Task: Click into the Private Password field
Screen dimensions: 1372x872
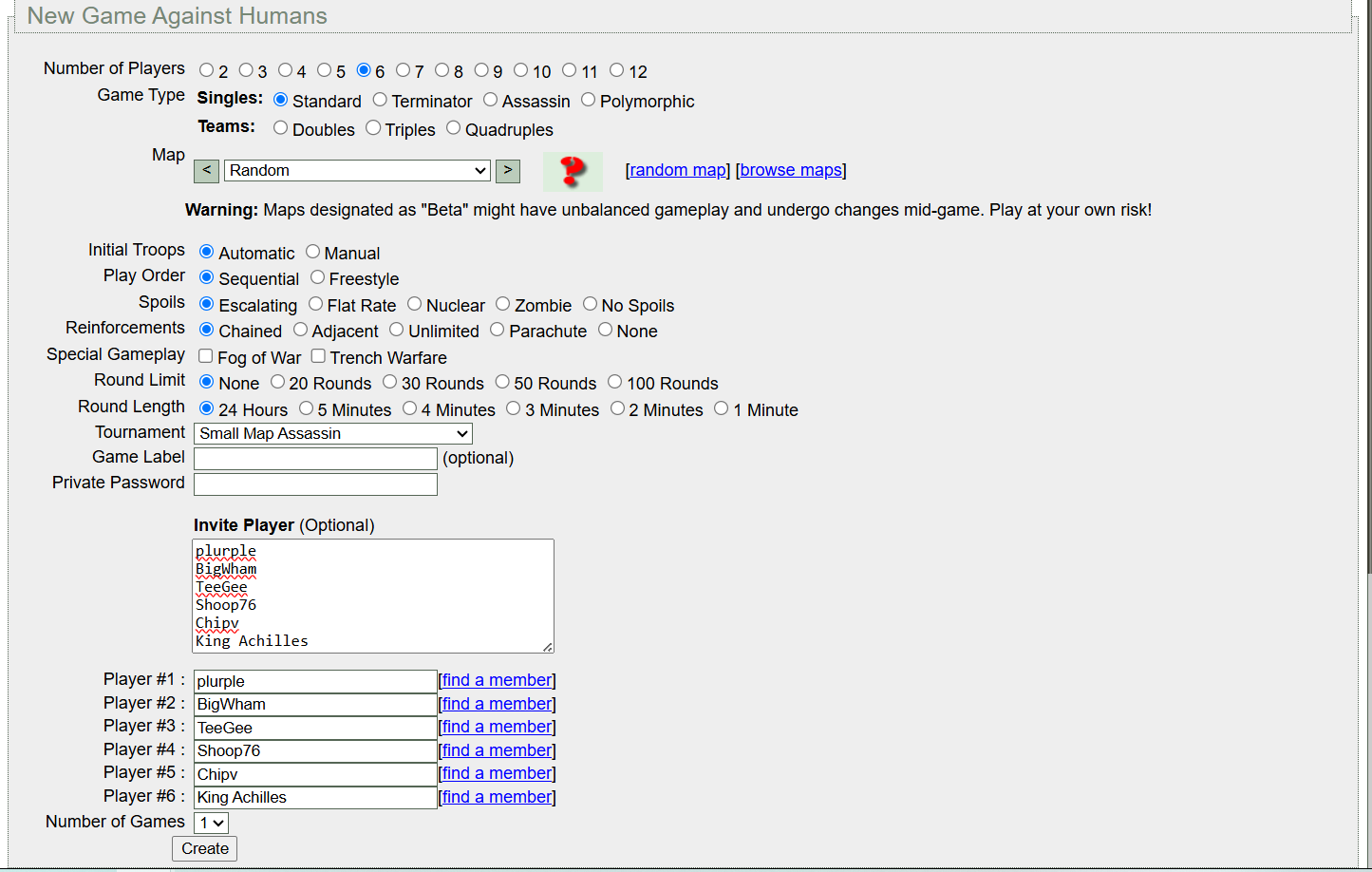Action: 315,484
